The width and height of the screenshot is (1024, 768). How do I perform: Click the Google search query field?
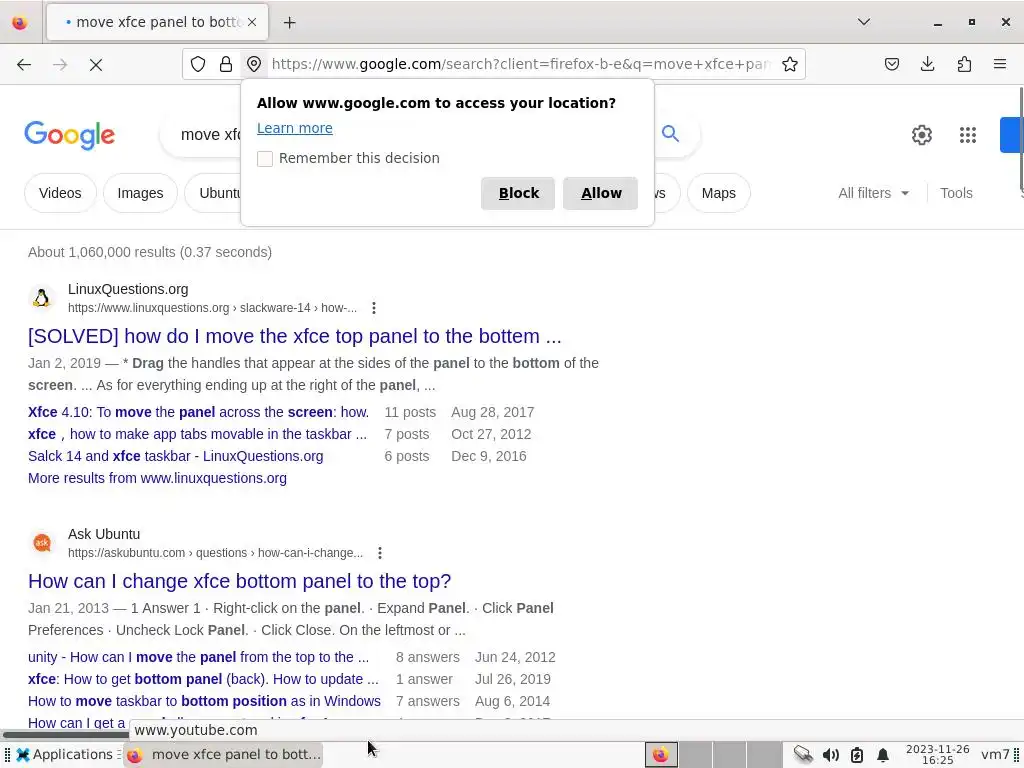click(x=210, y=135)
